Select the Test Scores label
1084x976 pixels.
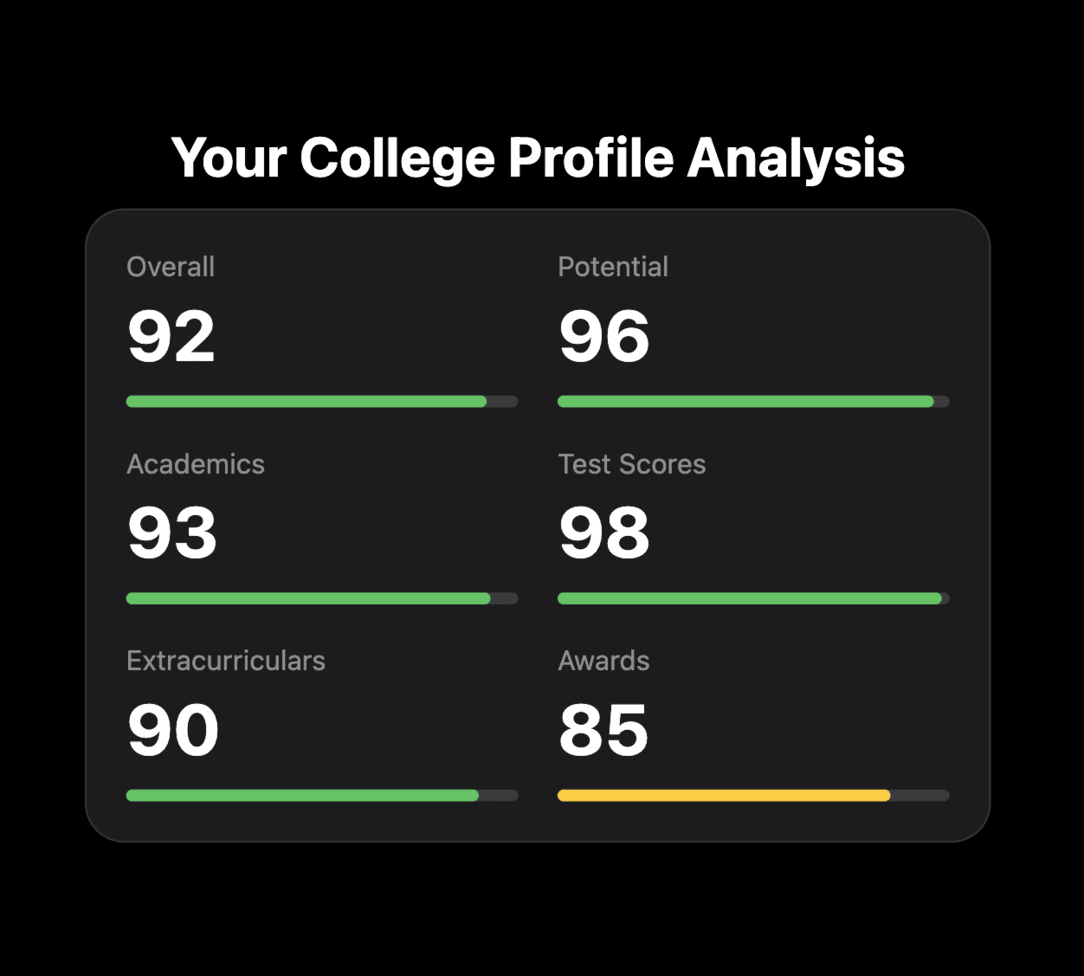pos(632,464)
